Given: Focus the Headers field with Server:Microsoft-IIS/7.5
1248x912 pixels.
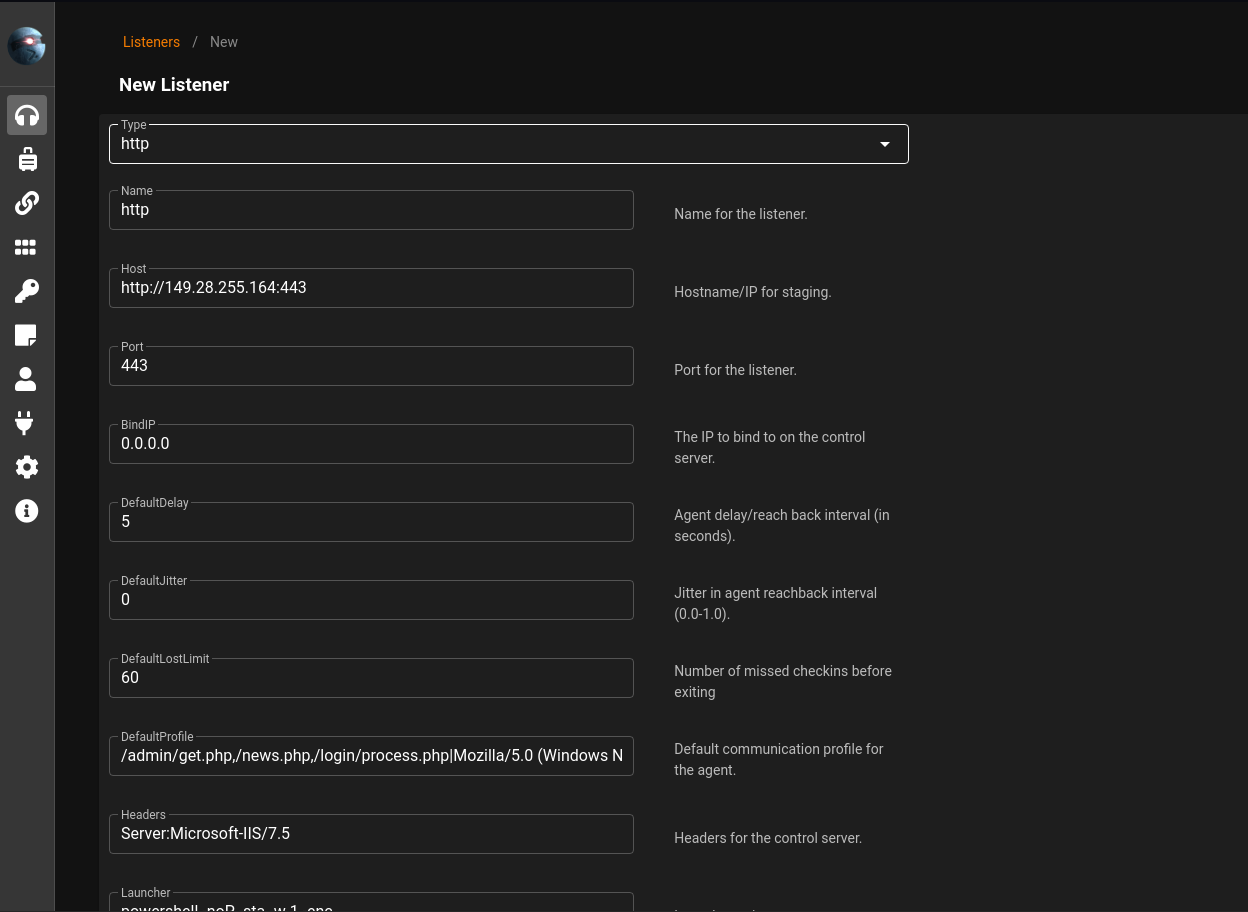Looking at the screenshot, I should point(371,834).
